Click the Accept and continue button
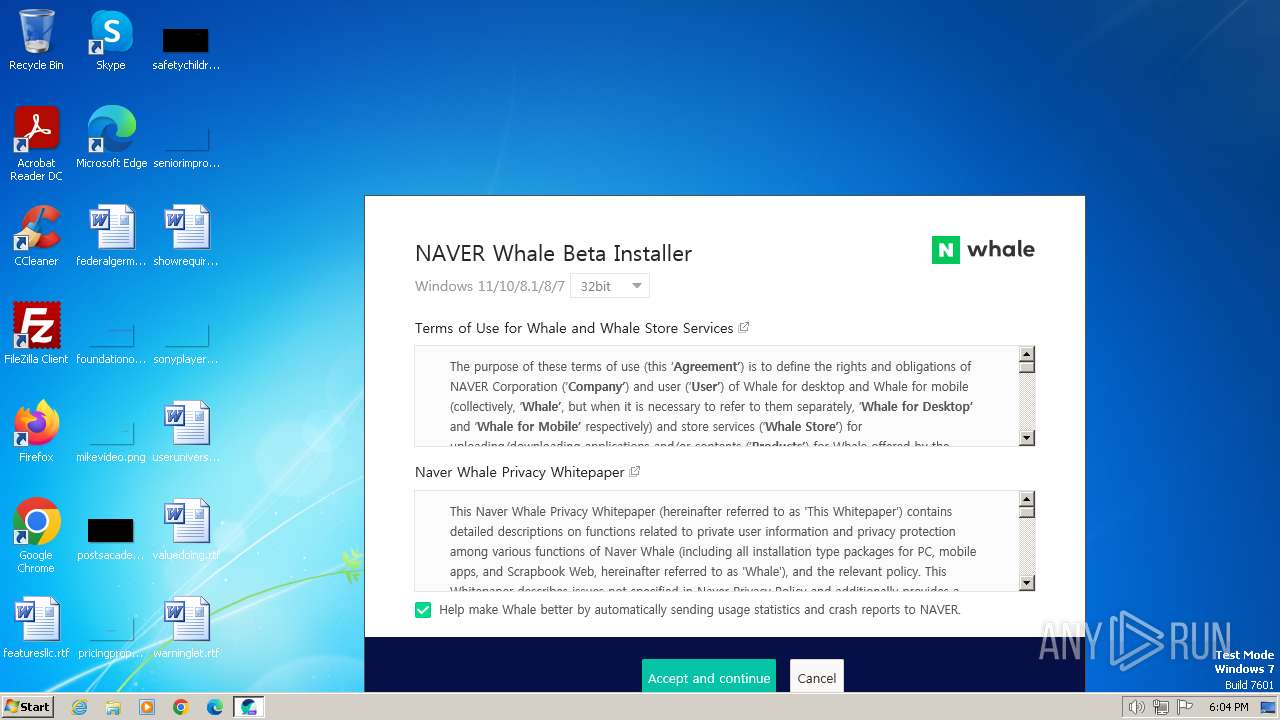The image size is (1280, 720). coord(709,677)
